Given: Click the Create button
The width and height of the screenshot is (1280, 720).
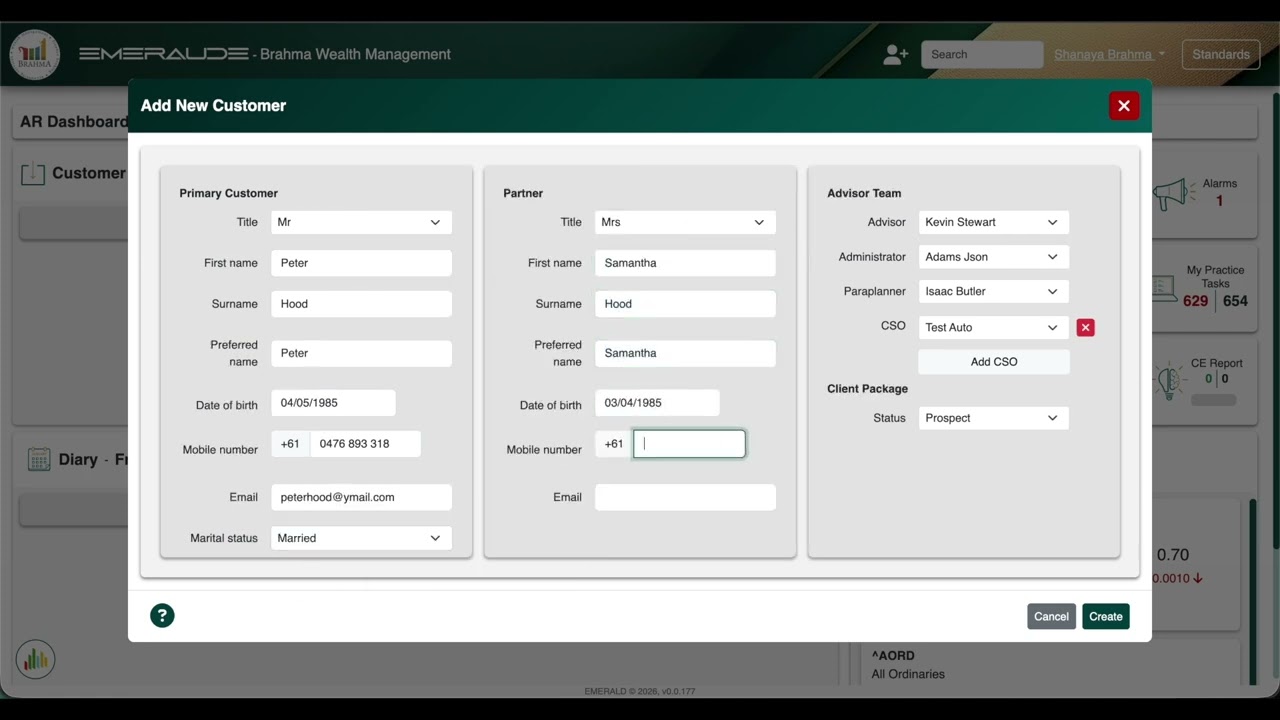Looking at the screenshot, I should point(1106,616).
